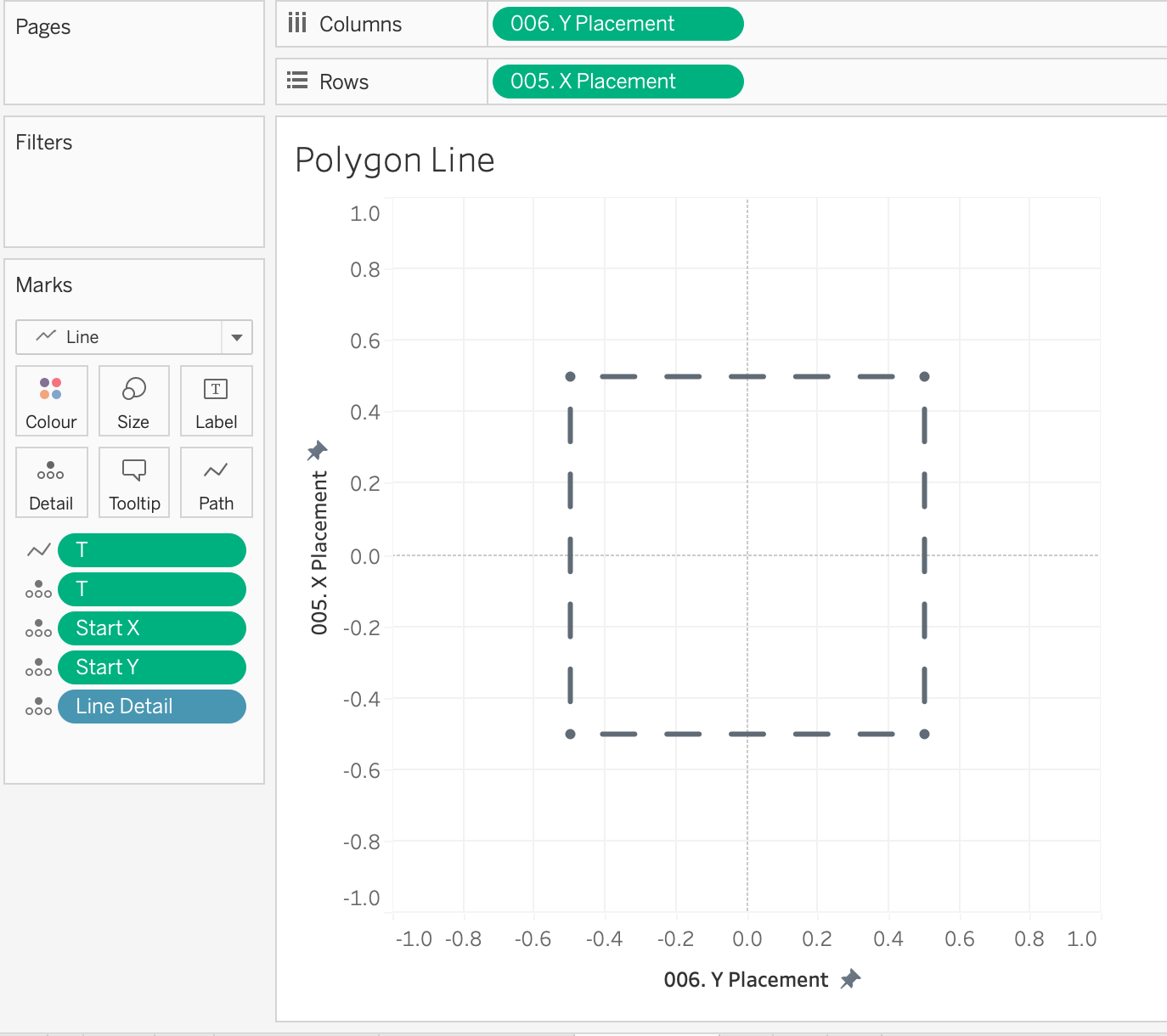Open the Line mark type dropdown
The width and height of the screenshot is (1167, 1036).
[119, 337]
